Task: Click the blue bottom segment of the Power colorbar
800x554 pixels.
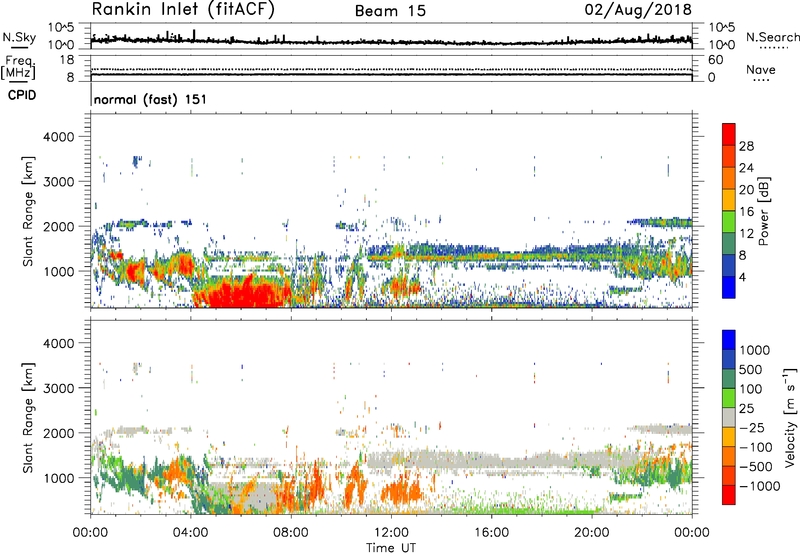Action: 729,287
